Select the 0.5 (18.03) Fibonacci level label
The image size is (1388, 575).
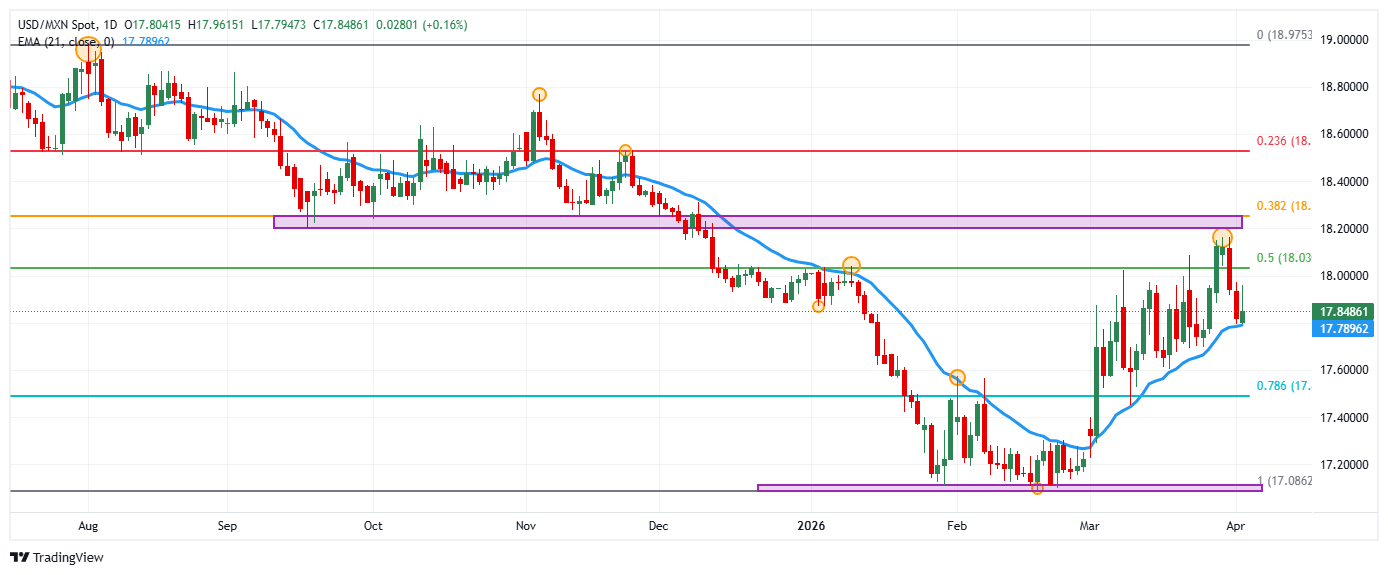[1283, 258]
